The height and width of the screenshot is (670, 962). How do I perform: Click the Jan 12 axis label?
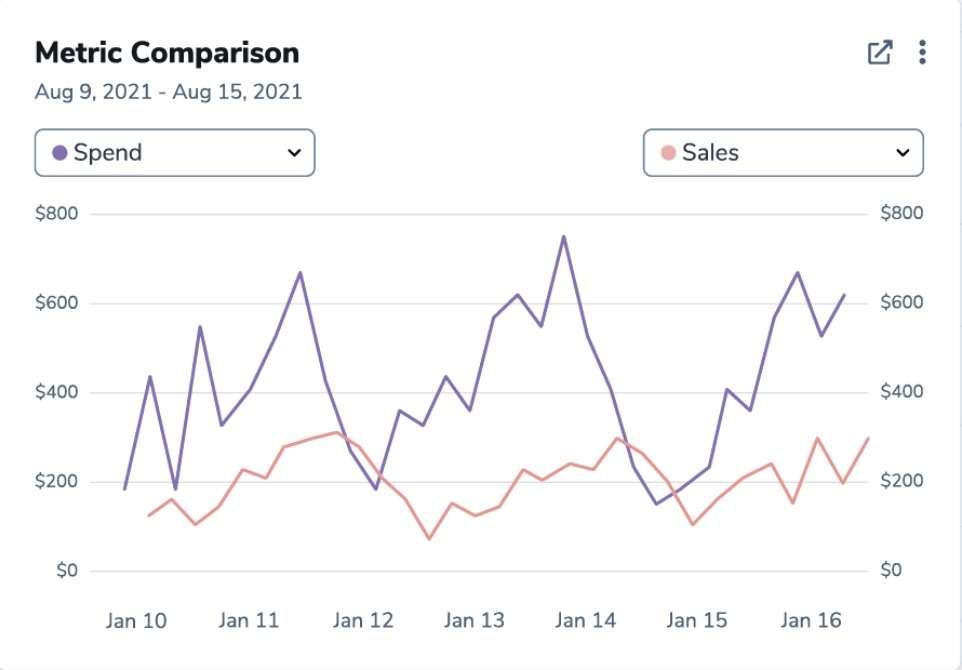tap(363, 620)
